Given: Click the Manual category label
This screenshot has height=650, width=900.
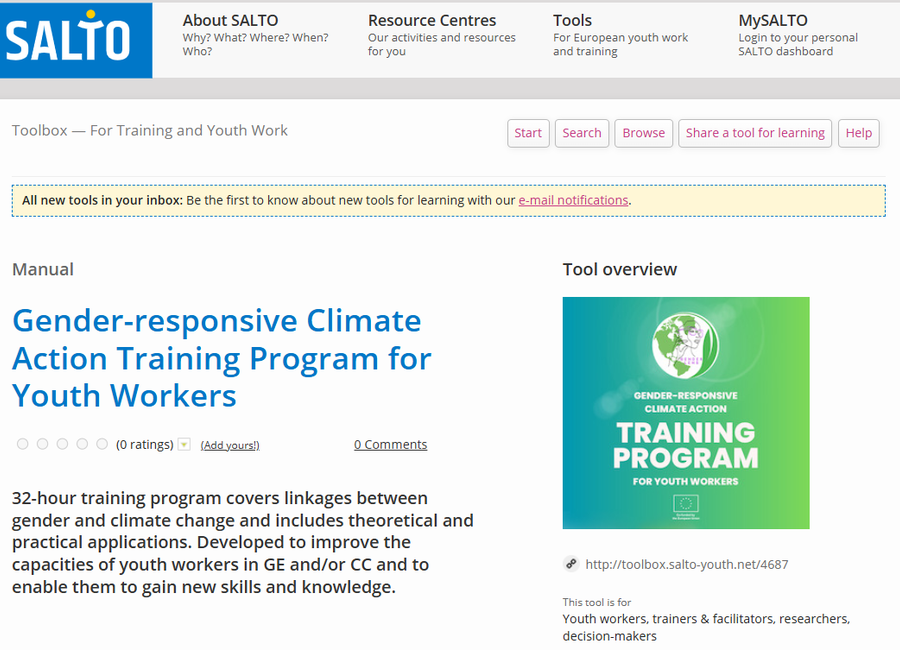Looking at the screenshot, I should pos(43,269).
